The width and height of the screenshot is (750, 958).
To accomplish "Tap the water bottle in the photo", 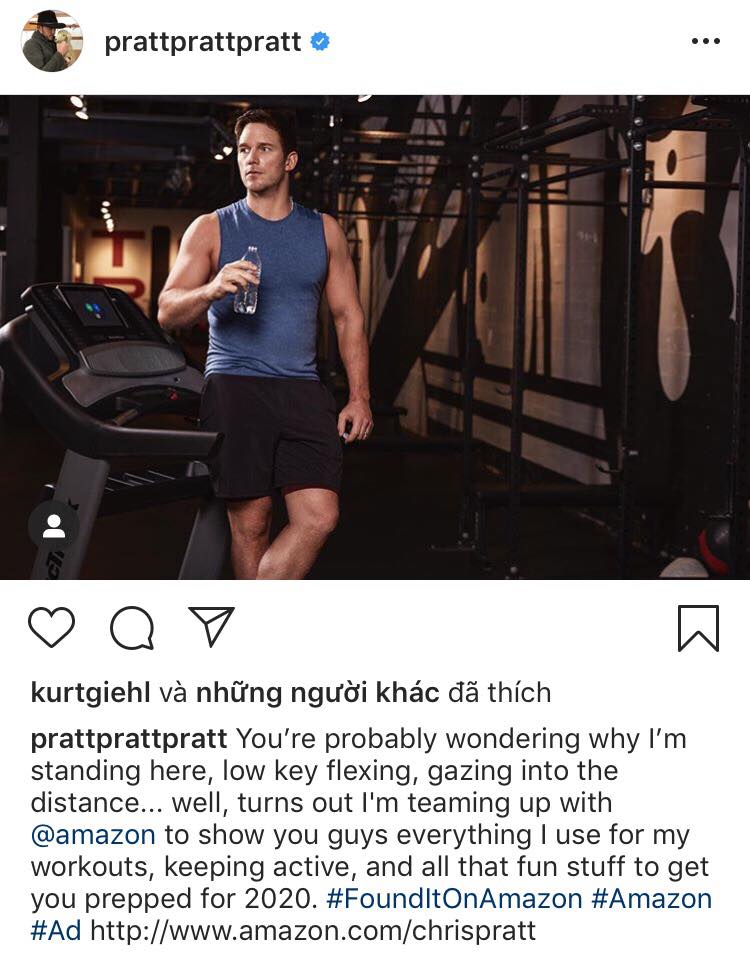I will (x=247, y=280).
